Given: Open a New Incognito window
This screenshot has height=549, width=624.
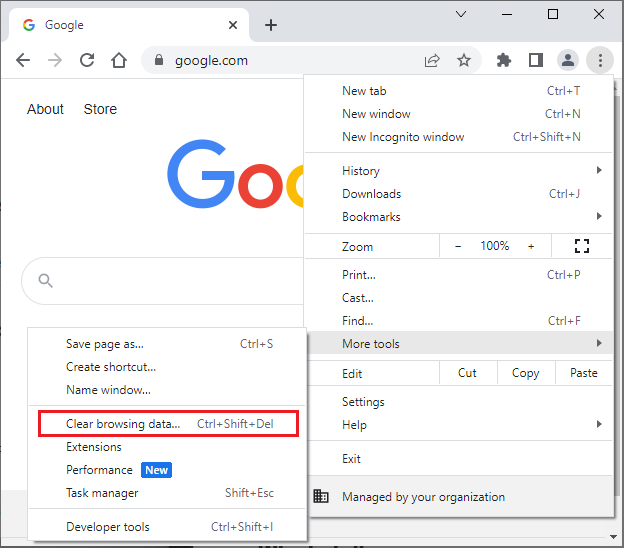Looking at the screenshot, I should (458, 137).
